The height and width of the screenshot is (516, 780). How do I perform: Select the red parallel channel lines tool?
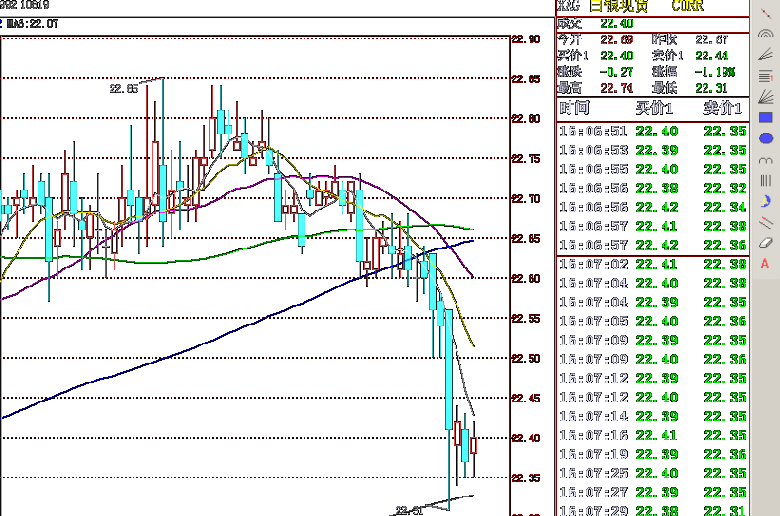click(766, 222)
